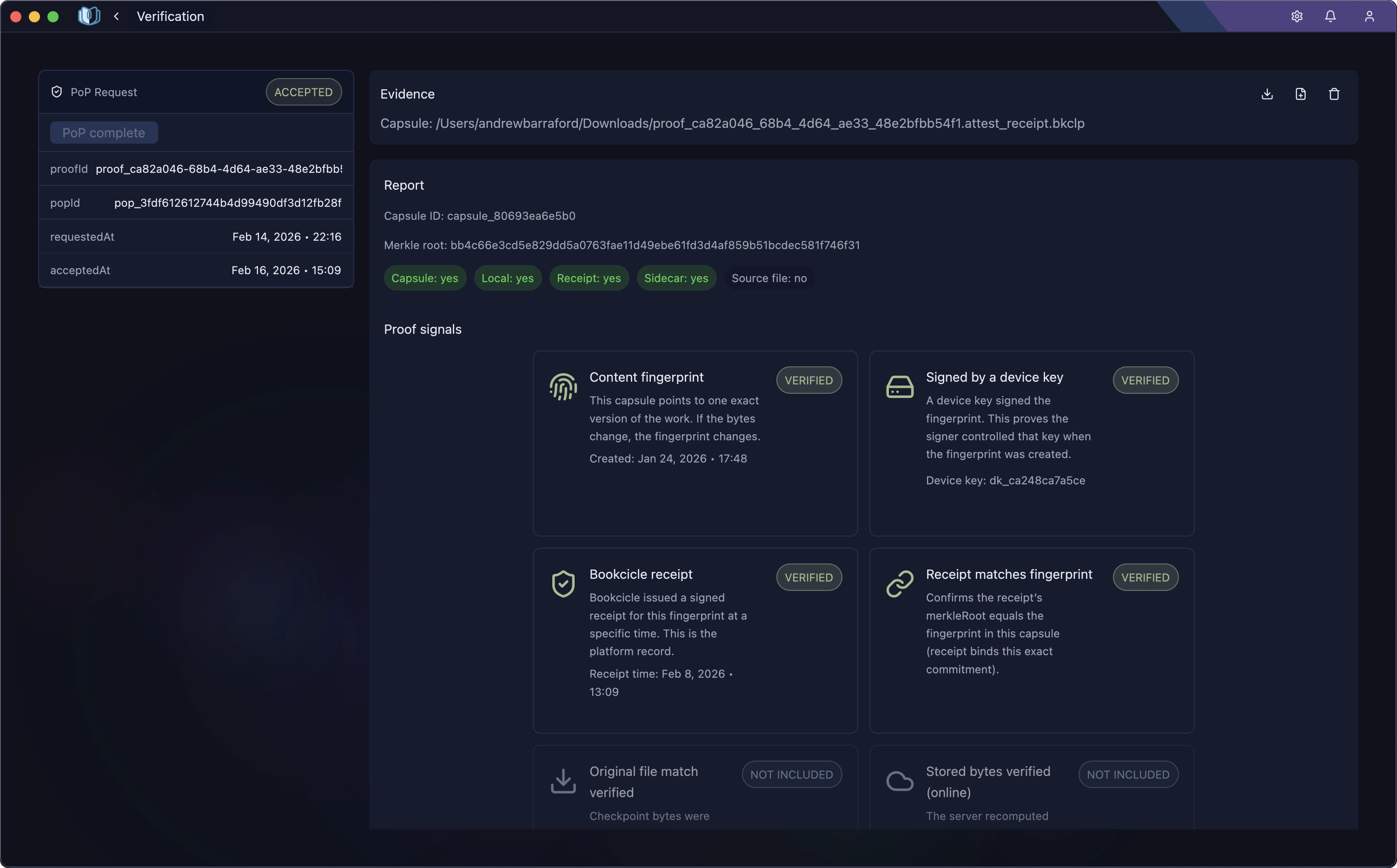Click the Evidence section heading
Image resolution: width=1397 pixels, height=868 pixels.
[408, 94]
